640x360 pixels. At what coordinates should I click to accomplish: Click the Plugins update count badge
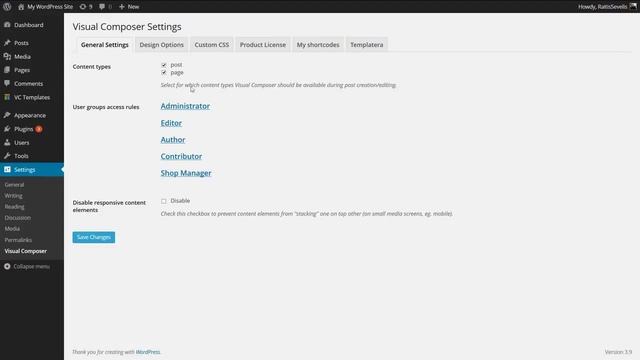click(x=38, y=129)
